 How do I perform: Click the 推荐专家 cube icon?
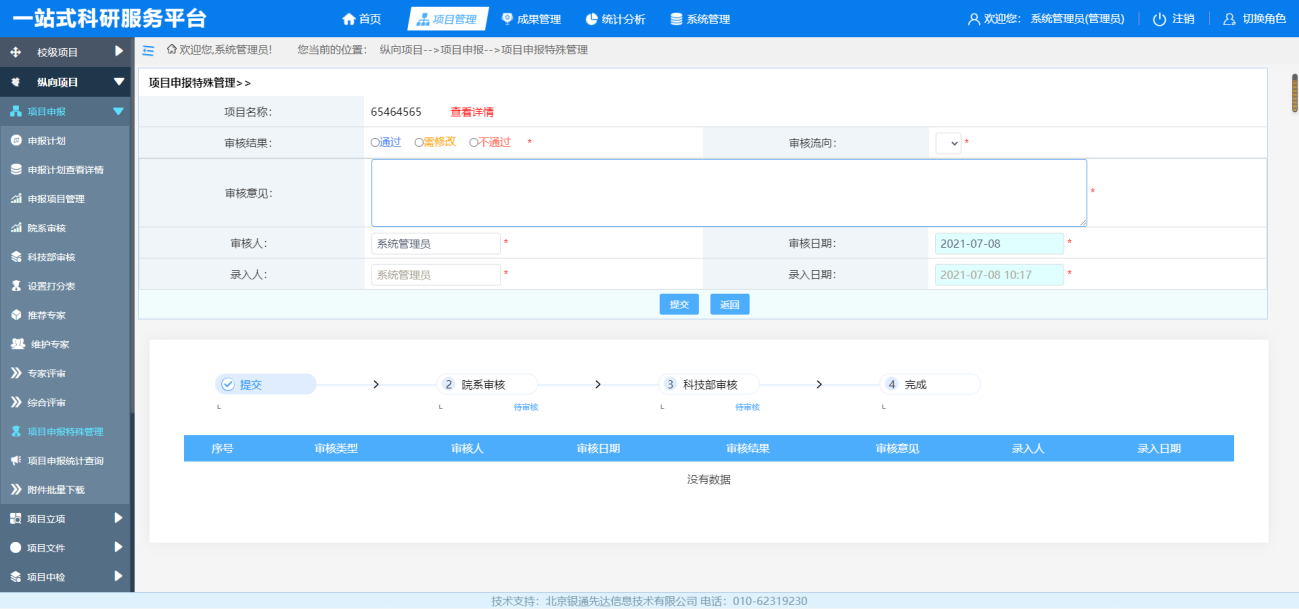click(x=16, y=315)
